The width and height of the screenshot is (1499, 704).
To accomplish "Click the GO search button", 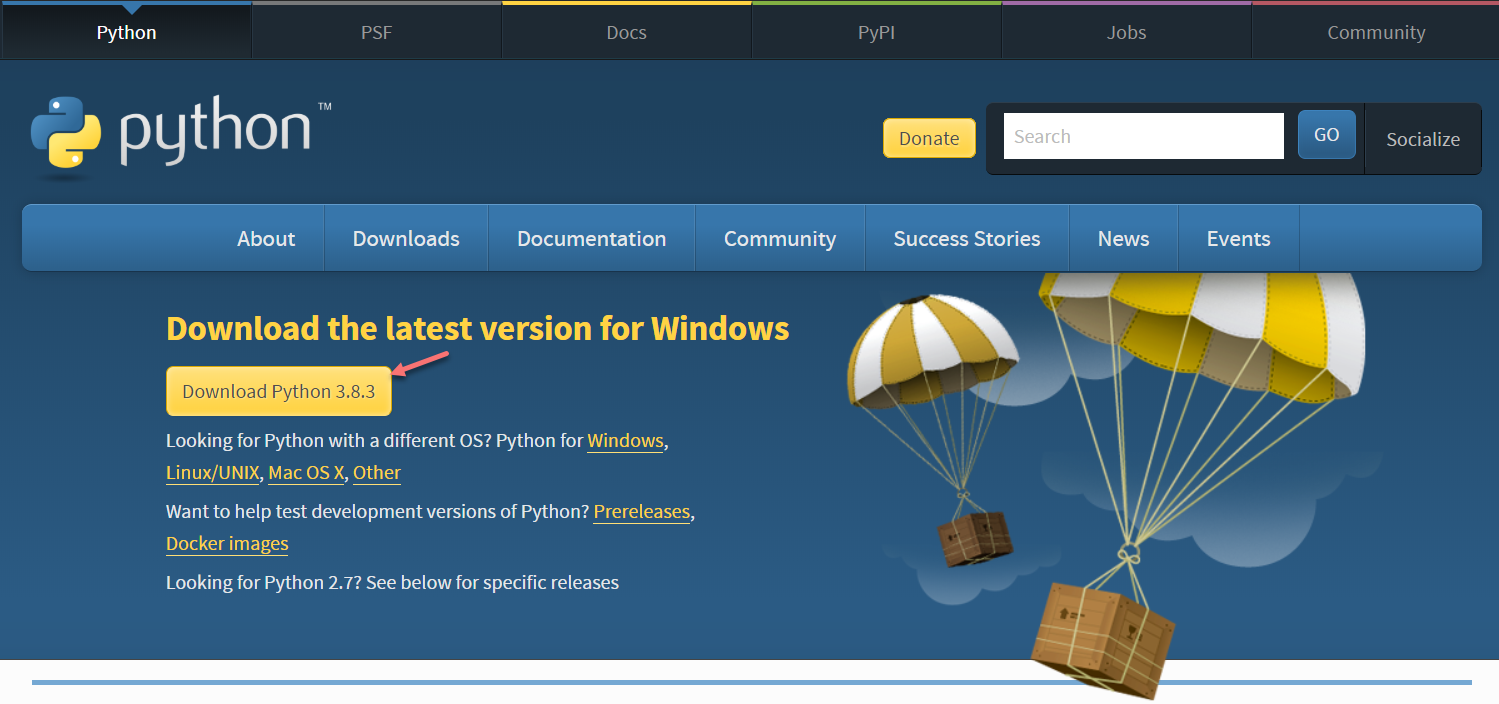I will (x=1326, y=135).
